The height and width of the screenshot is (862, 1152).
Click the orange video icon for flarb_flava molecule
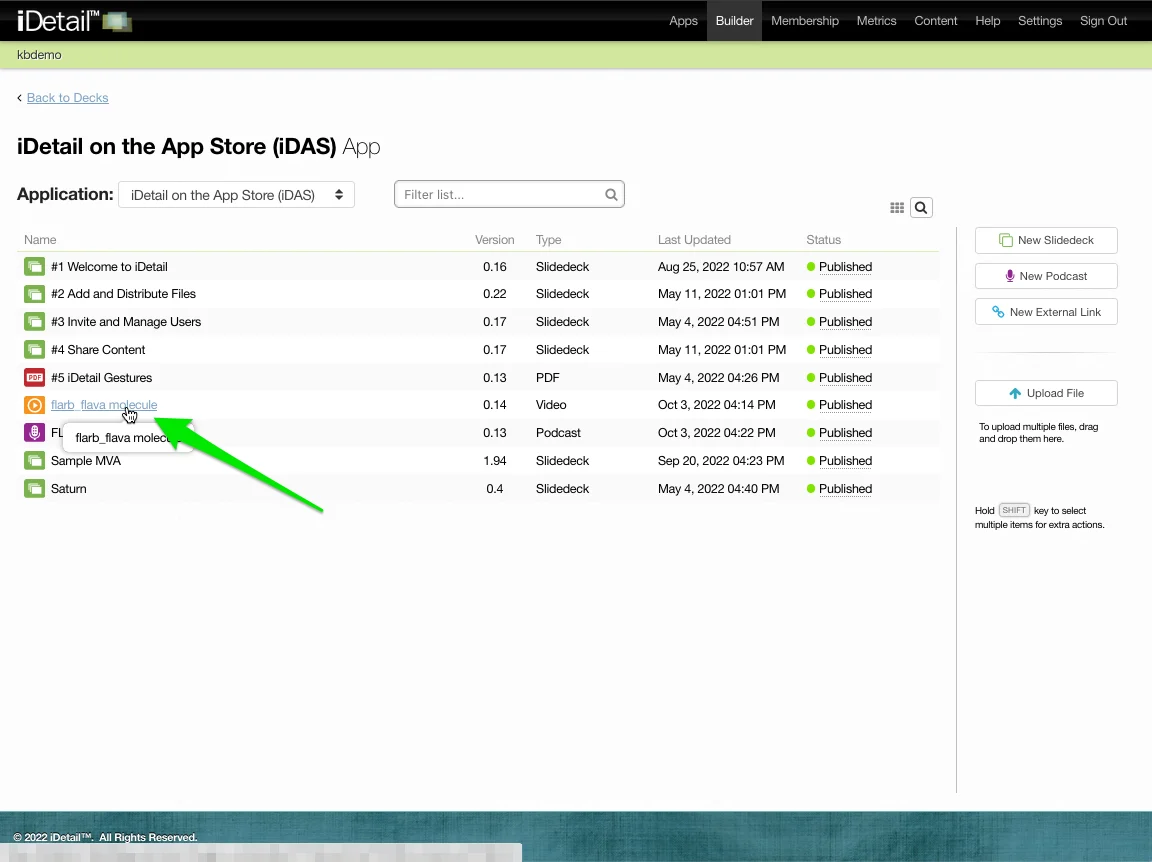pyautogui.click(x=35, y=405)
